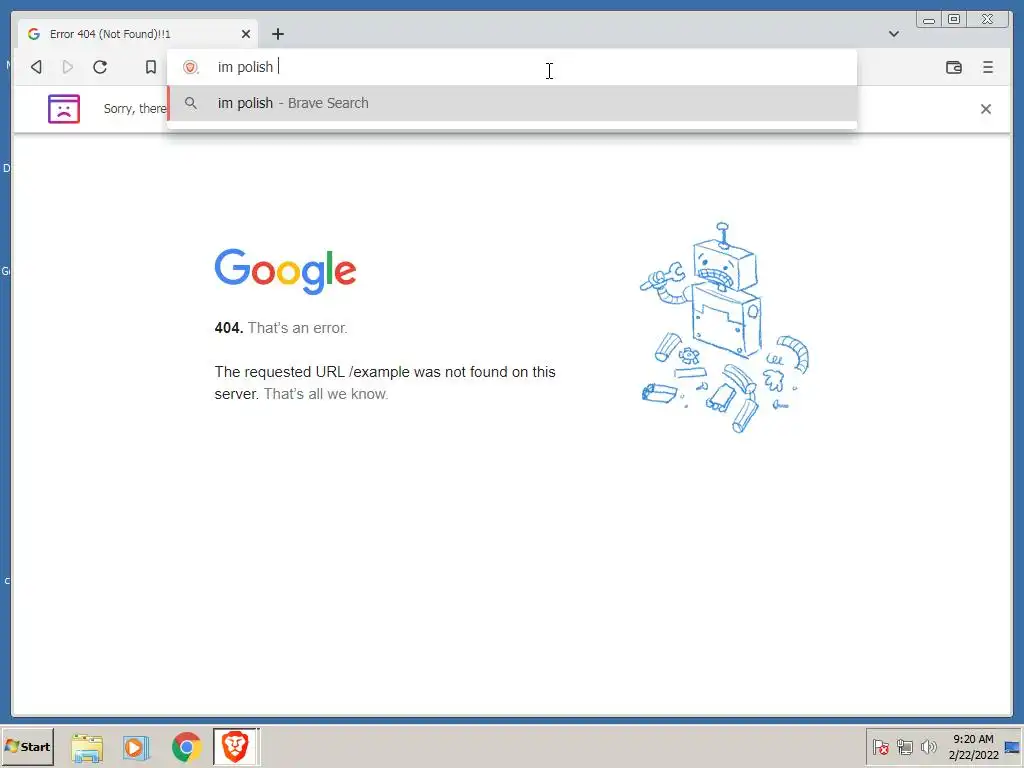The height and width of the screenshot is (768, 1024).
Task: Open a new tab with plus button
Action: (x=278, y=34)
